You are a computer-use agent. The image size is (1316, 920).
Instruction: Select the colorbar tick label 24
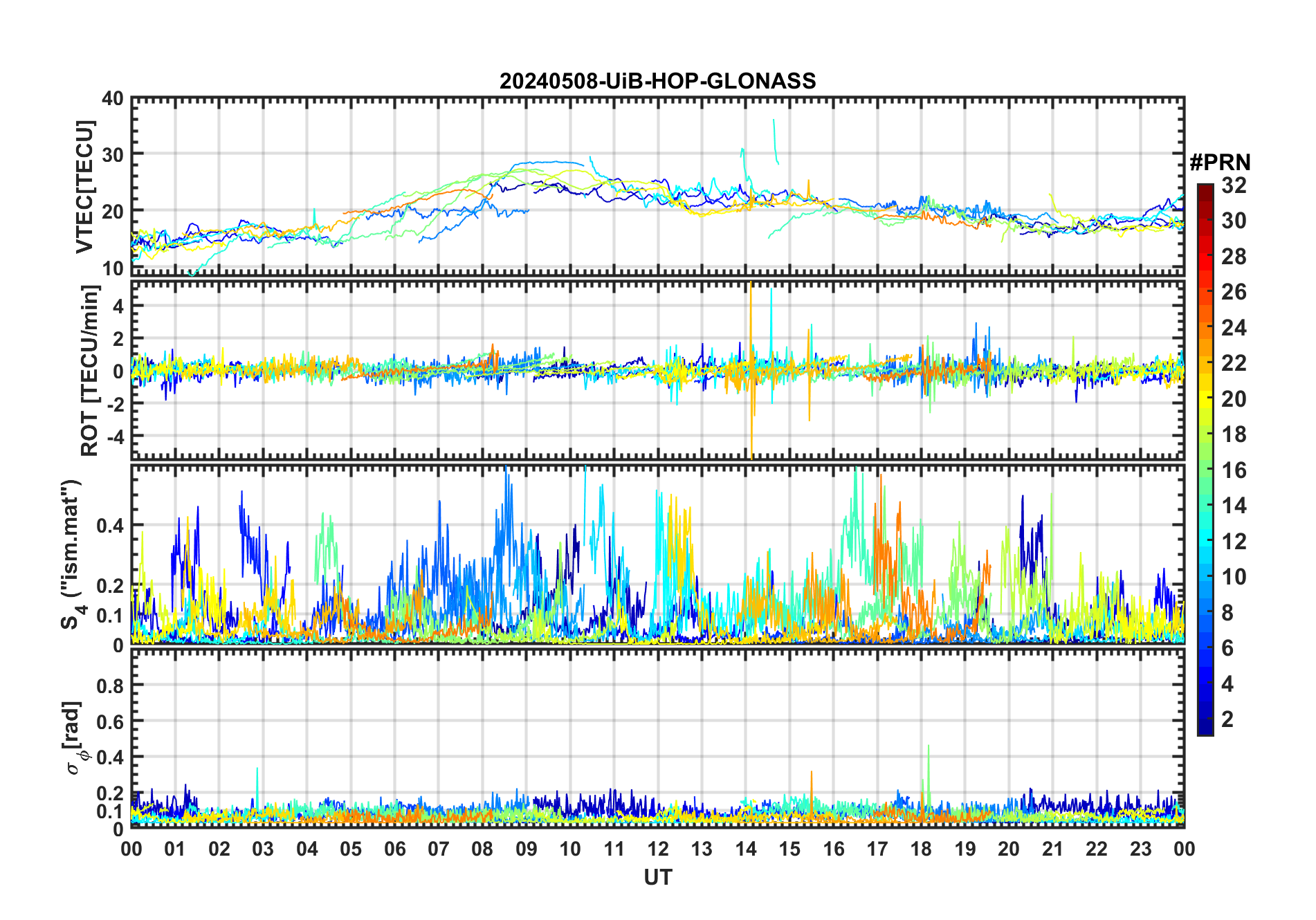click(x=1234, y=327)
